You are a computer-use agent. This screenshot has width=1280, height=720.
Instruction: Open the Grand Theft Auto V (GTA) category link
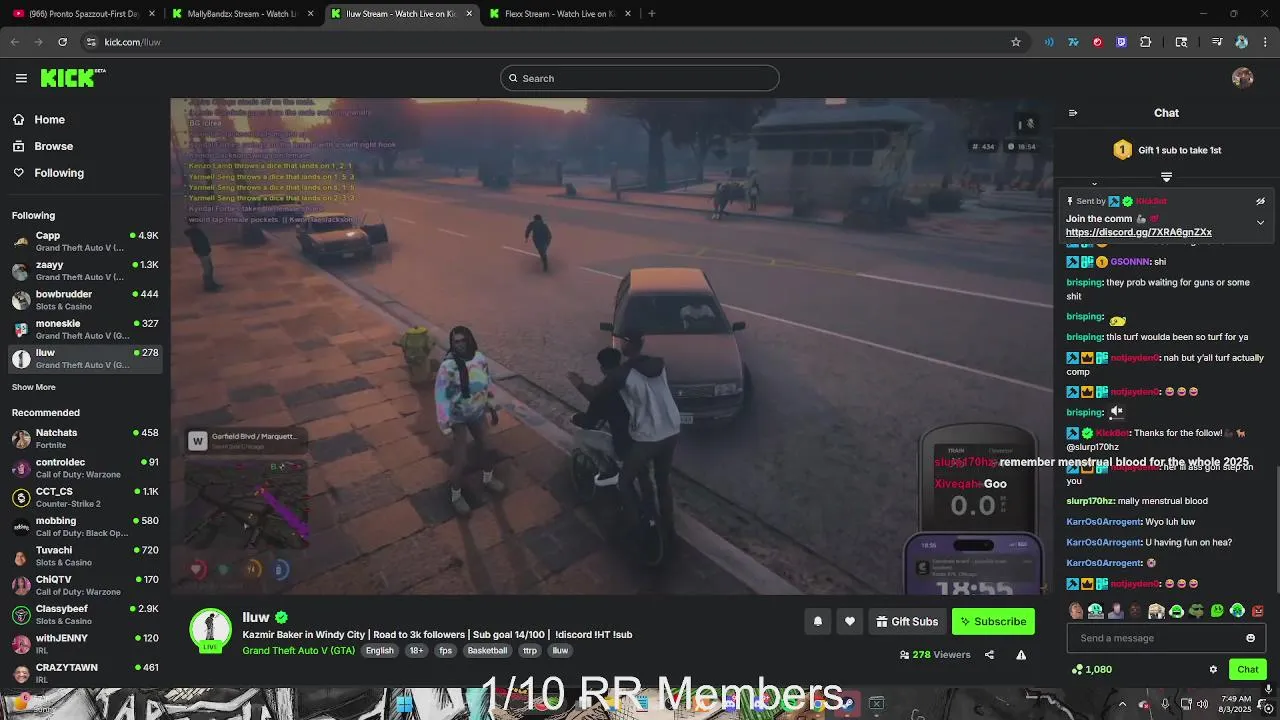pos(298,650)
